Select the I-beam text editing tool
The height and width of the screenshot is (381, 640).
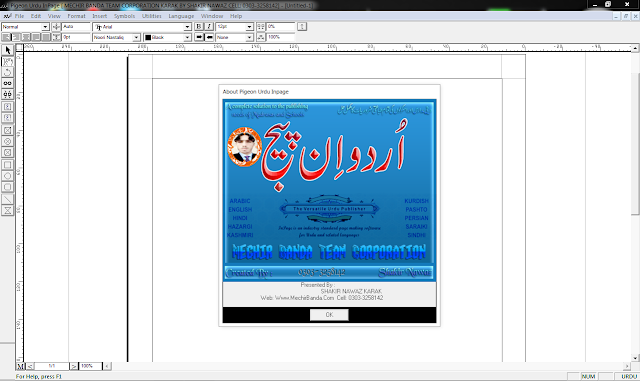tap(7, 61)
